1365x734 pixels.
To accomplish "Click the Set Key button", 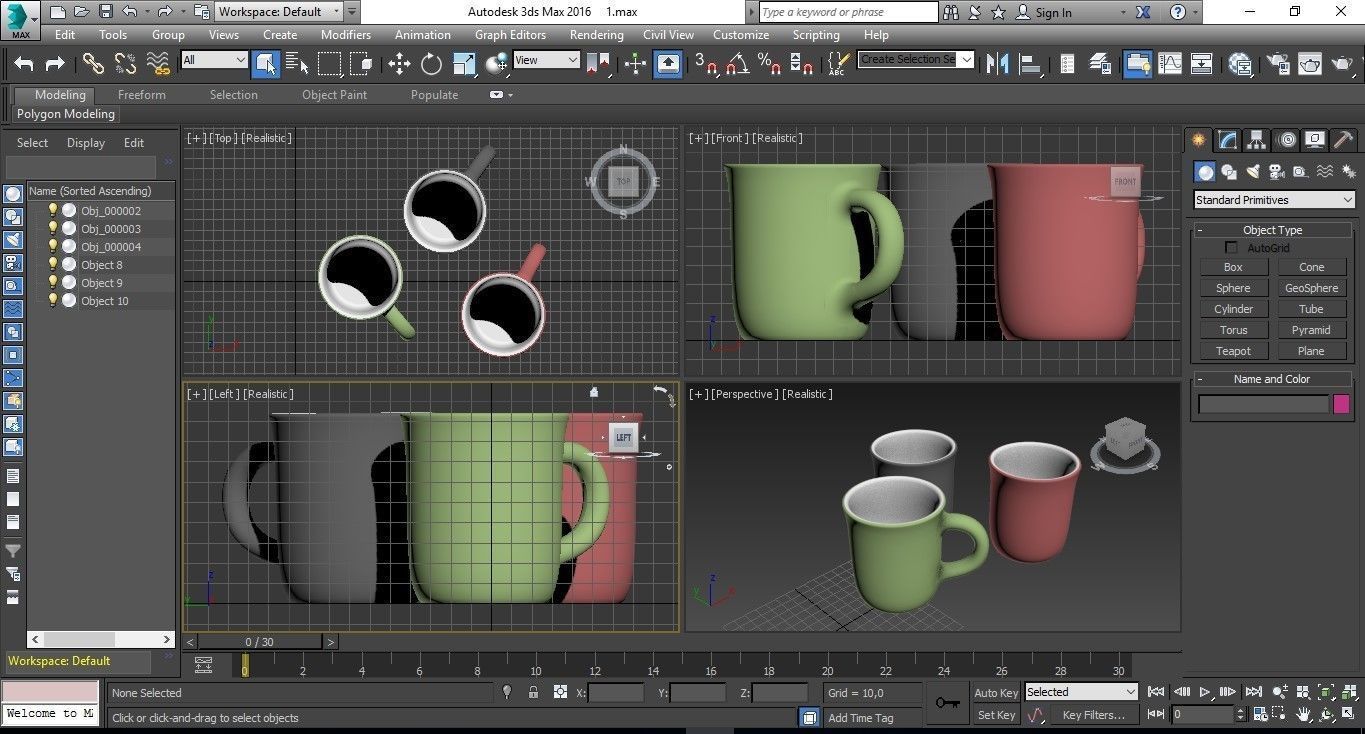I will [996, 715].
